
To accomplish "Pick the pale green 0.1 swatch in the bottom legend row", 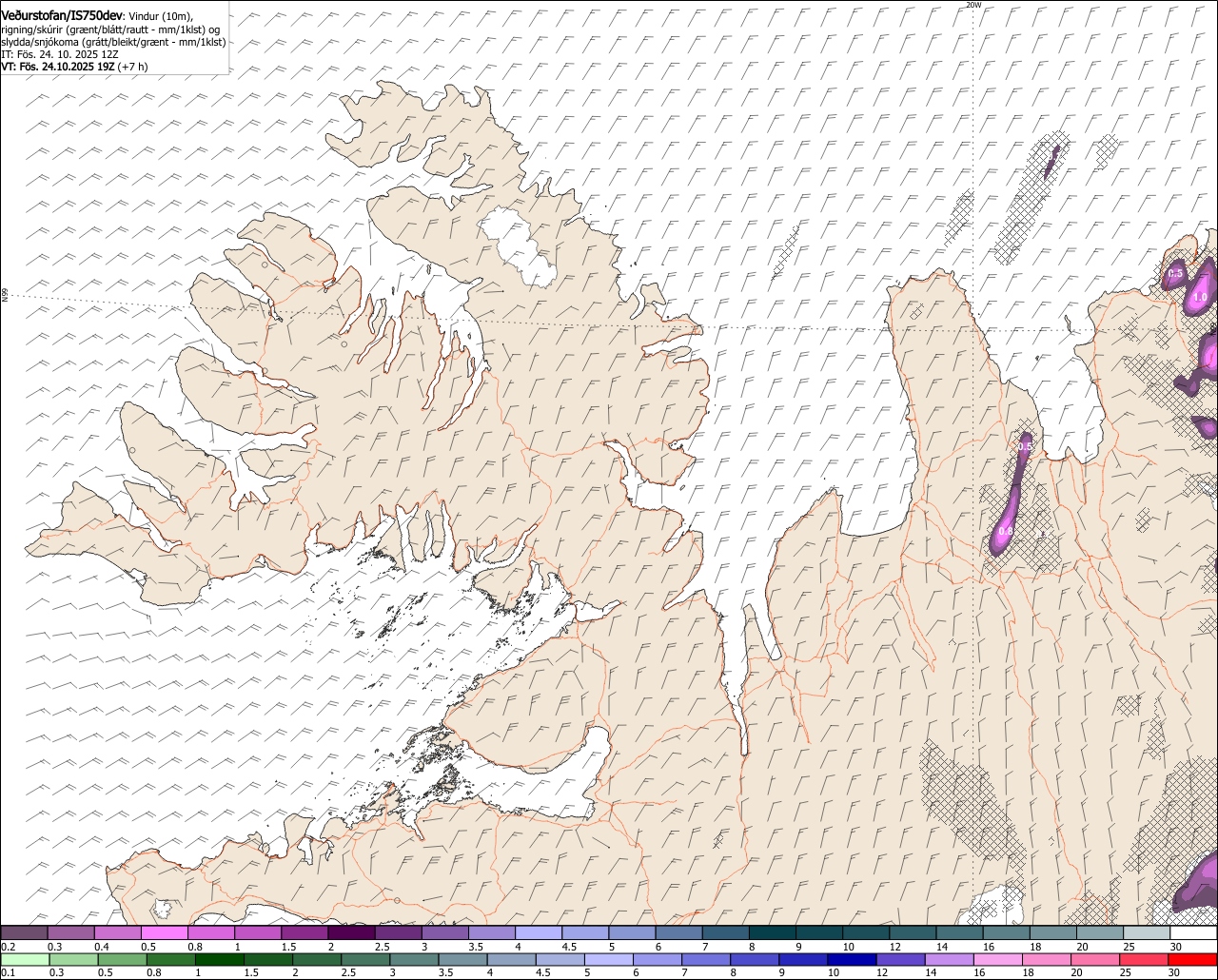I will 25,959.
